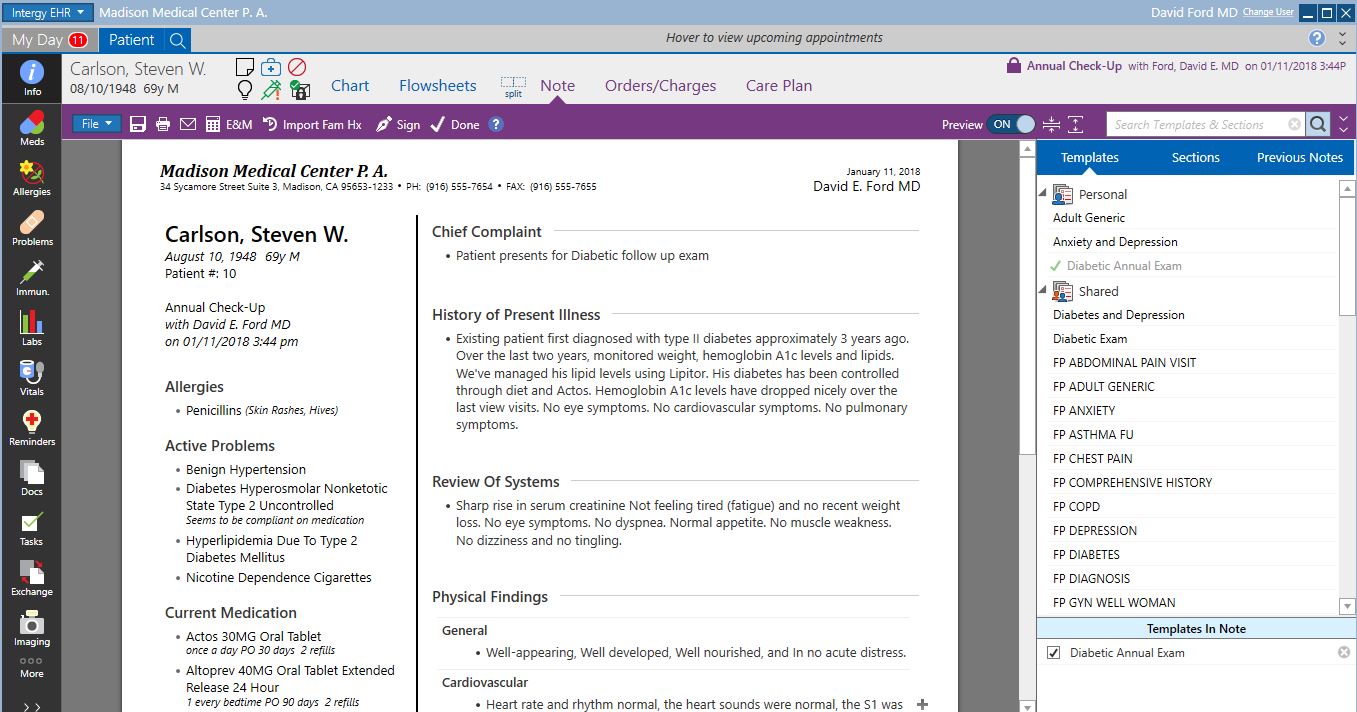Switch to the My Day tab
The width and height of the screenshot is (1357, 712).
point(48,40)
